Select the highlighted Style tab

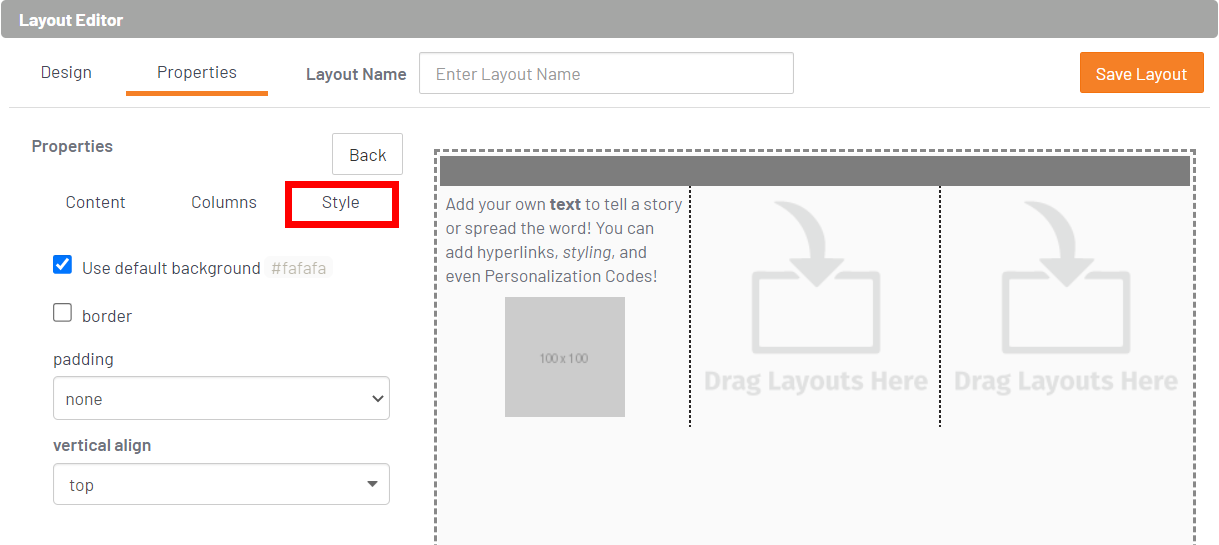341,203
